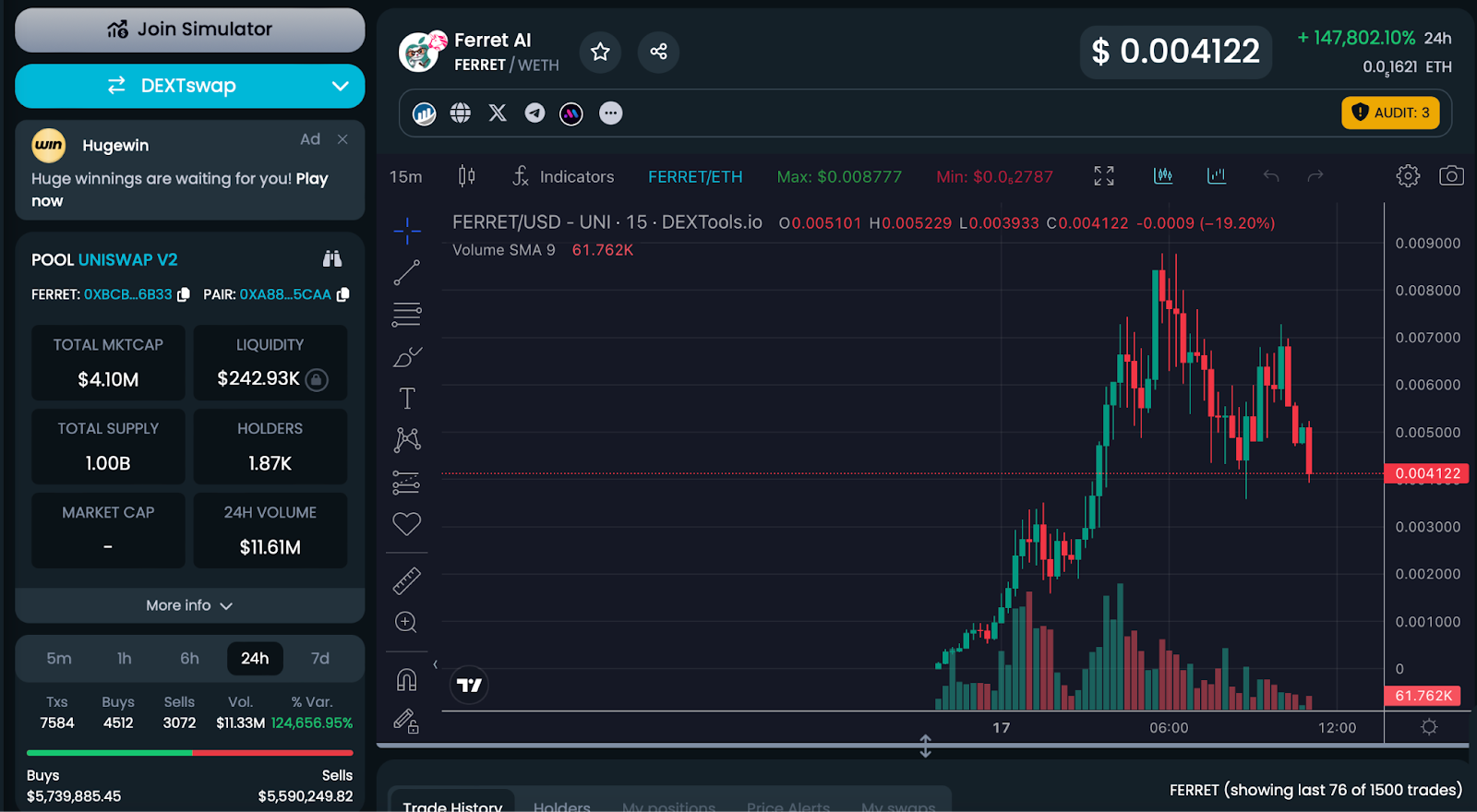The width and height of the screenshot is (1477, 812).
Task: Select the Fibonacci retracement tool
Action: tap(407, 315)
